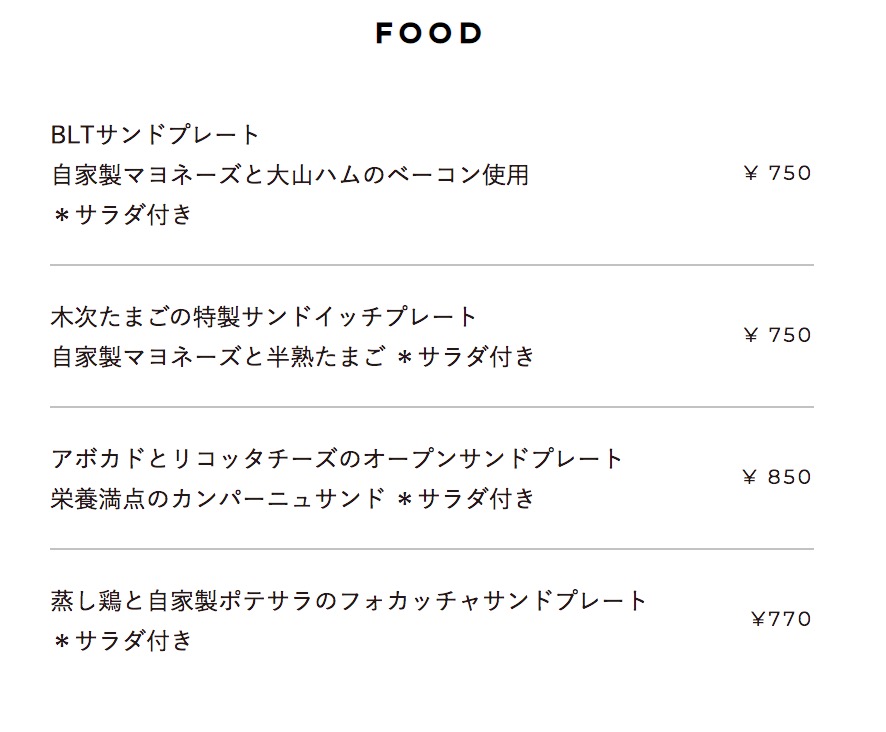
Task: Open the 蒸し鶏と自家製ポテサラのフォカッチャサンドプレート title
Action: 349,602
